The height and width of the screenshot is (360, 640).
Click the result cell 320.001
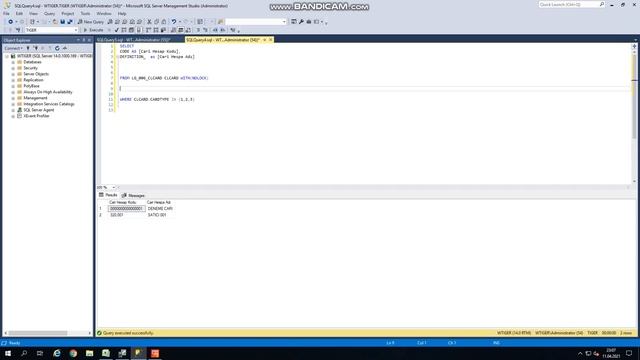click(x=117, y=215)
